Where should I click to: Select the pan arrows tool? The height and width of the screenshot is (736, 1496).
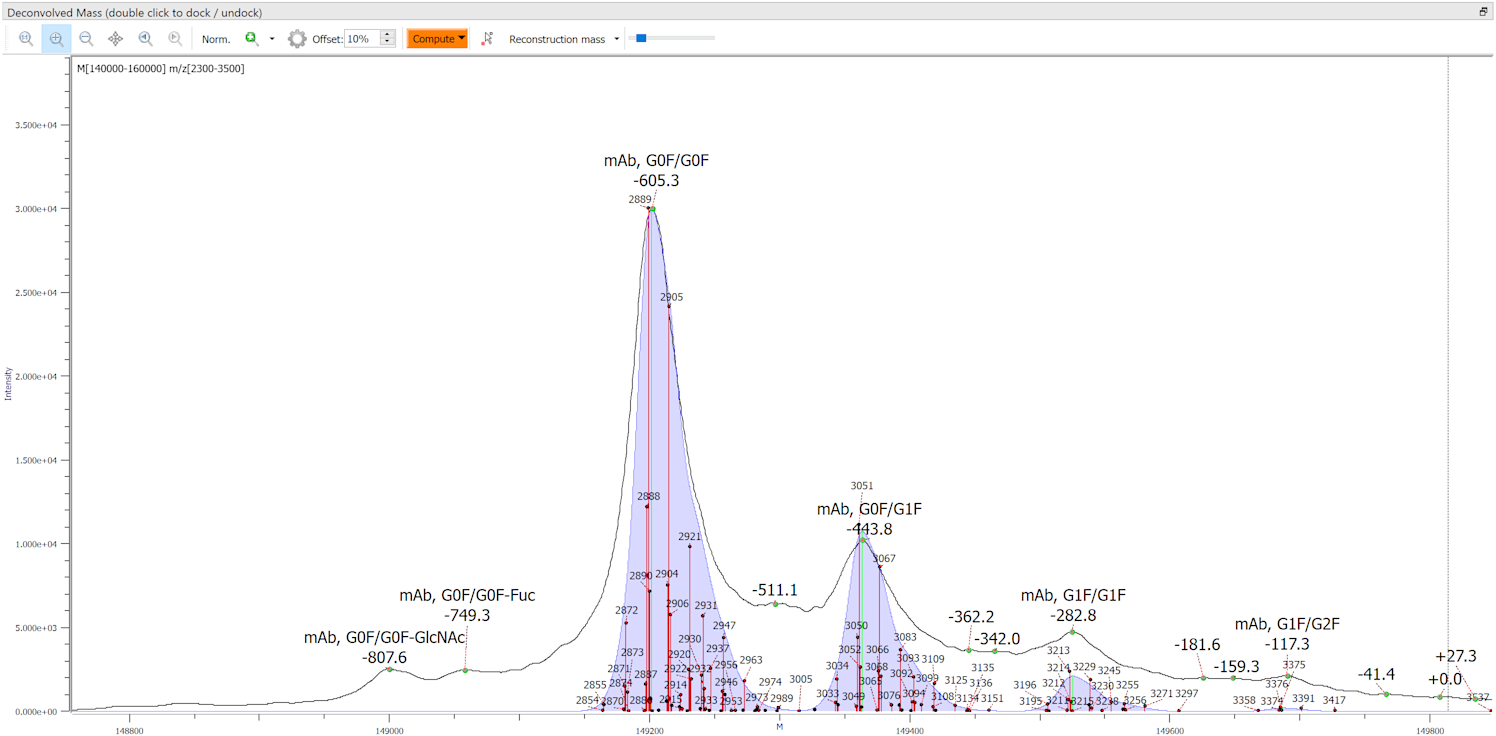click(x=115, y=39)
